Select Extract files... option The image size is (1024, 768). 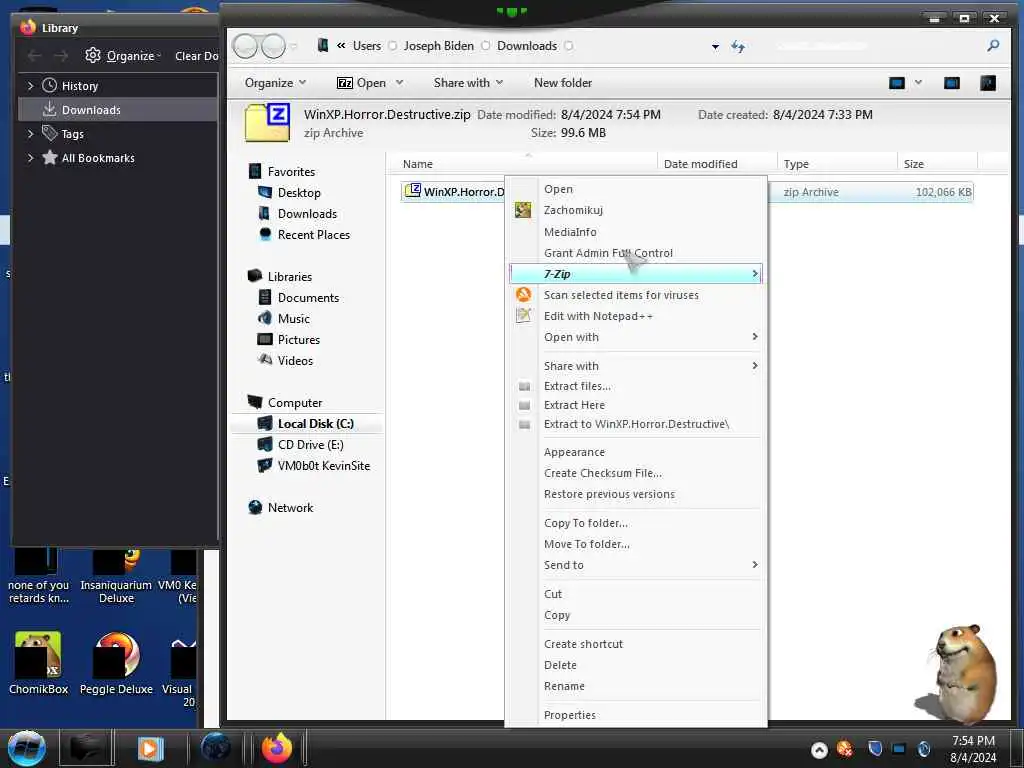click(577, 386)
